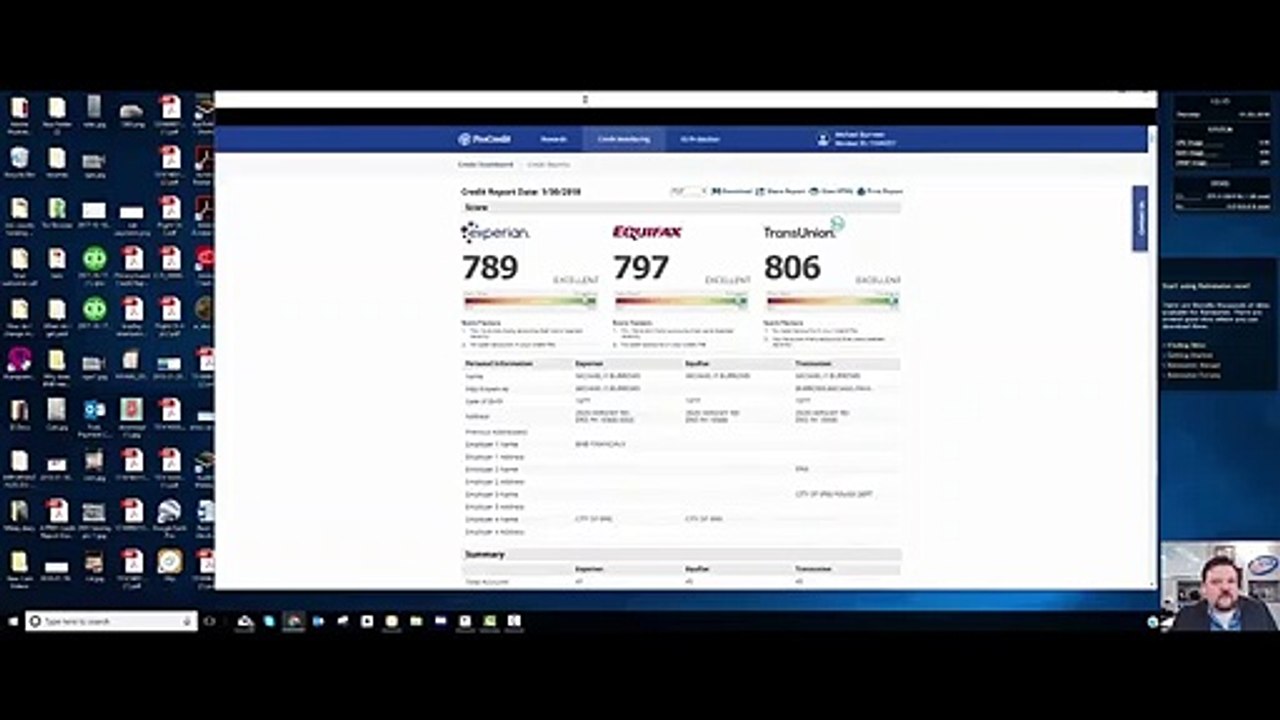Viewport: 1280px width, 720px height.
Task: Click the Windows Start button
Action: pos(13,621)
